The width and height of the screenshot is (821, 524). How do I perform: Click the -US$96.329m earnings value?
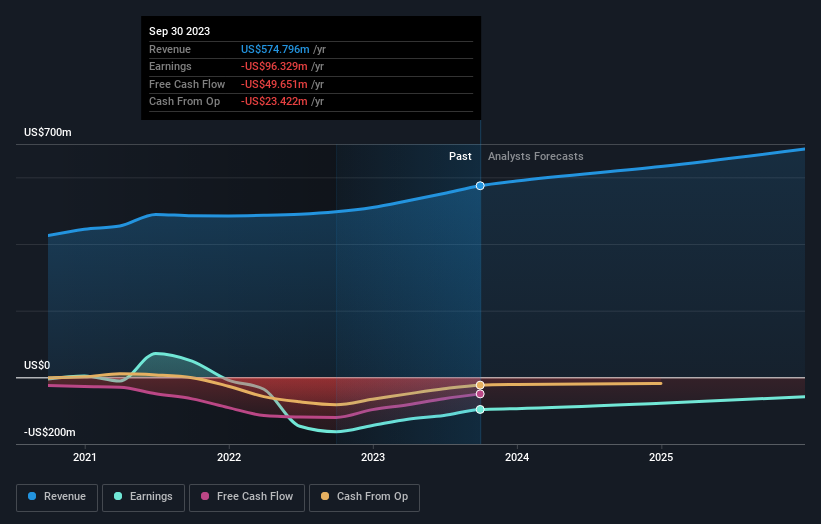274,66
